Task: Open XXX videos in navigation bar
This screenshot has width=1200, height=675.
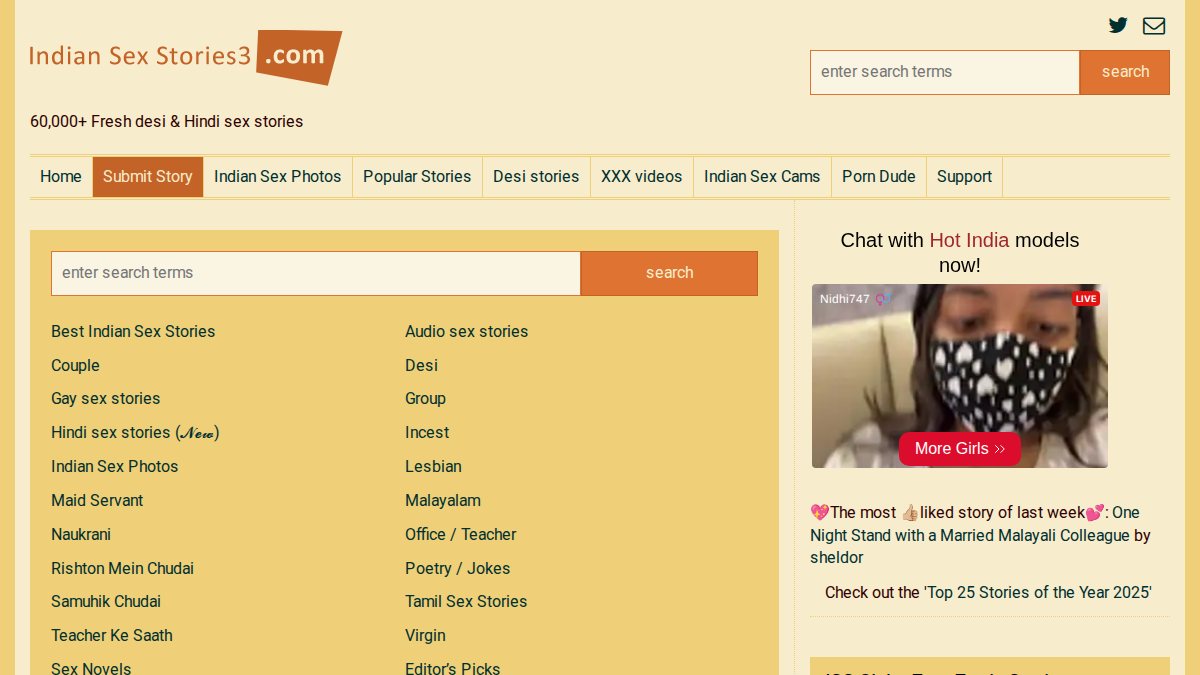Action: coord(641,177)
